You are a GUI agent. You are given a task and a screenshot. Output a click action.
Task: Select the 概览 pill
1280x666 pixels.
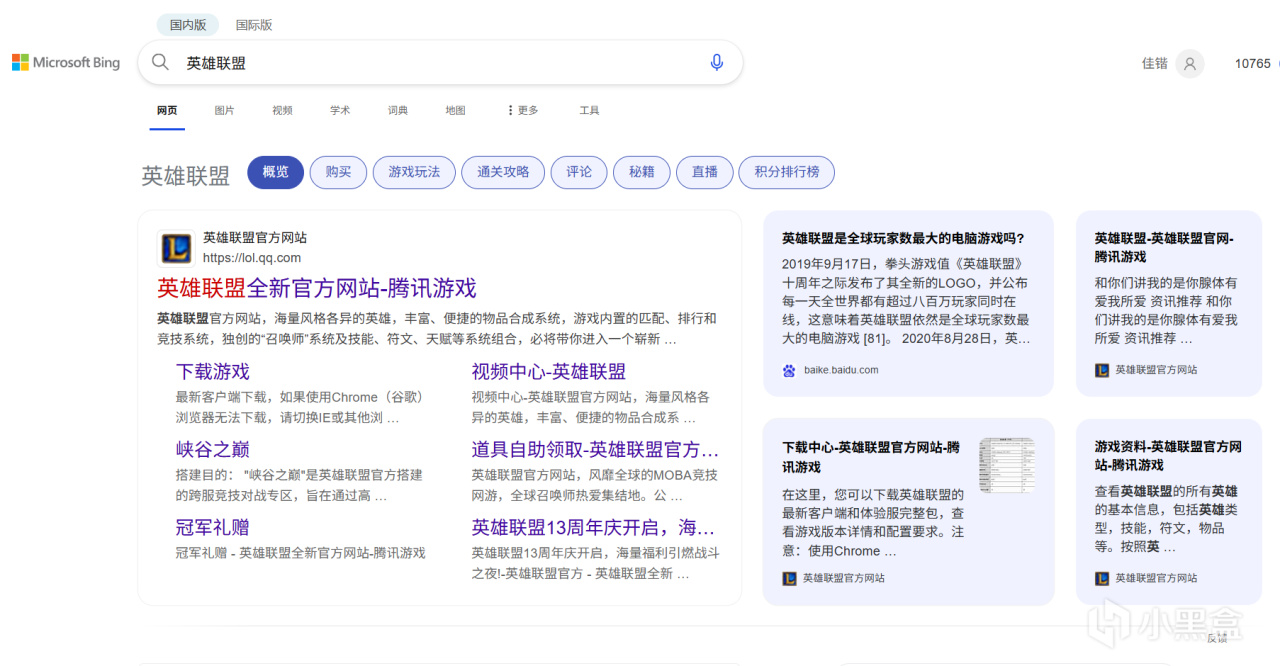275,172
